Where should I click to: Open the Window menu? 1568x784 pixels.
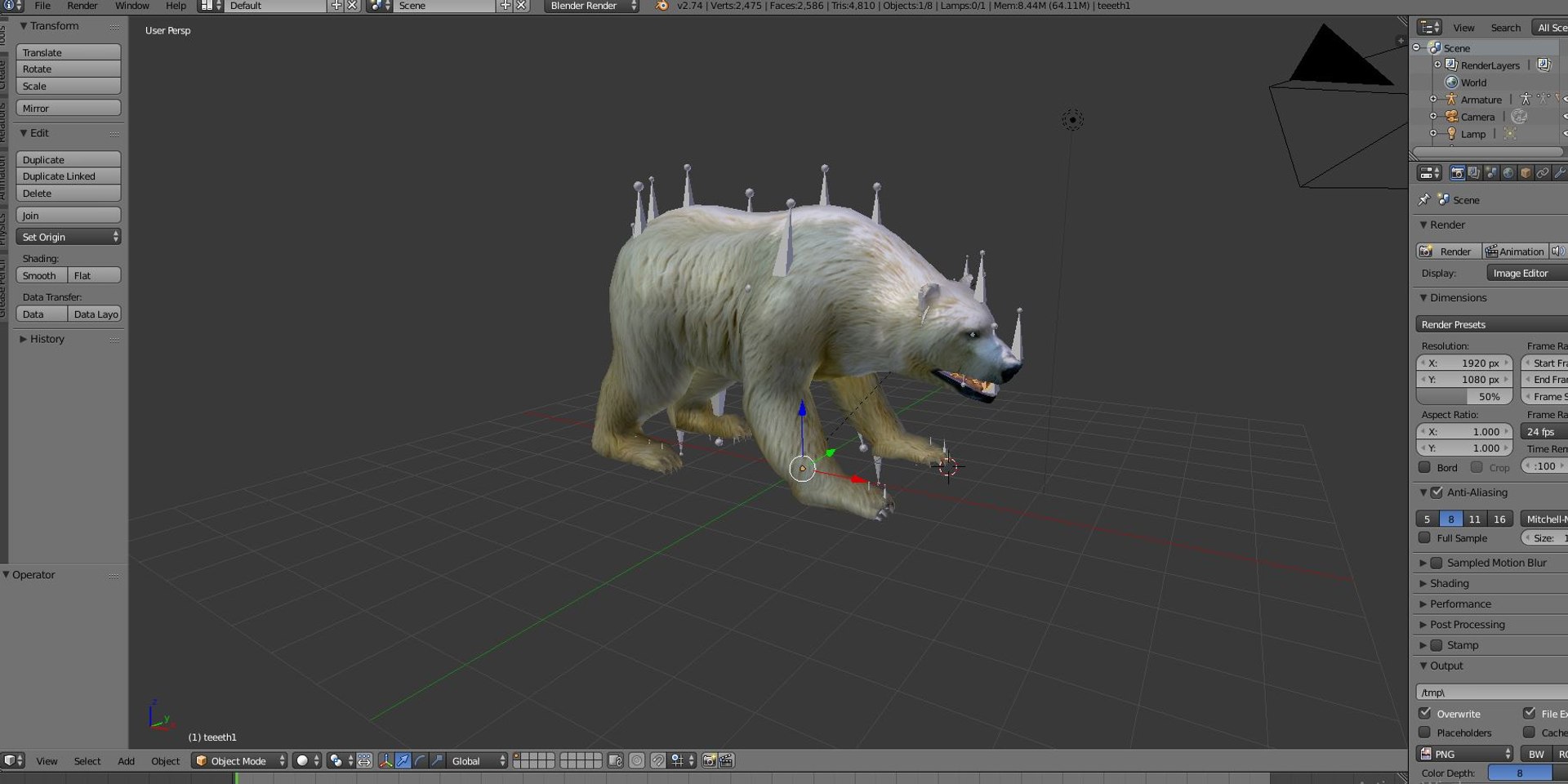(131, 6)
